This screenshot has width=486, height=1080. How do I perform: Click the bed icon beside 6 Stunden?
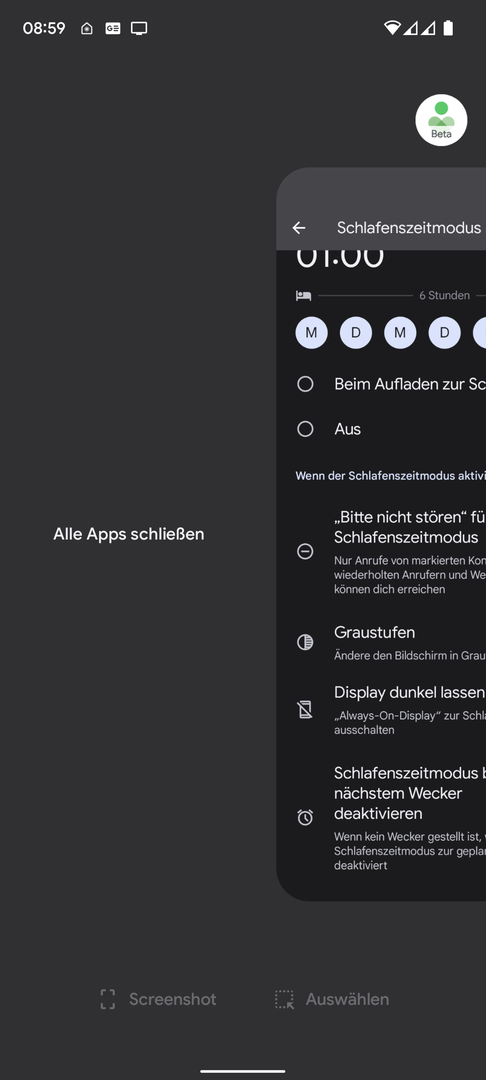tap(304, 295)
